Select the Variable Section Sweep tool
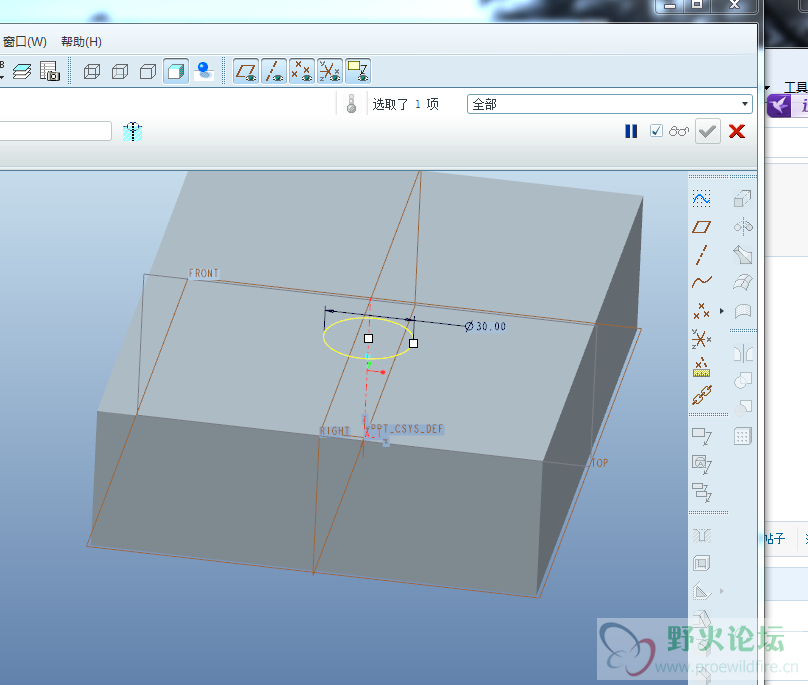The height and width of the screenshot is (685, 808). pos(743,255)
